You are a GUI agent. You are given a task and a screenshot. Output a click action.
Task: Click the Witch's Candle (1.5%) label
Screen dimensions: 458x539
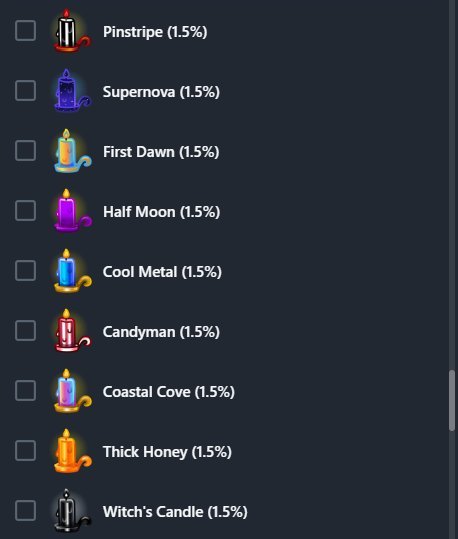coord(175,512)
